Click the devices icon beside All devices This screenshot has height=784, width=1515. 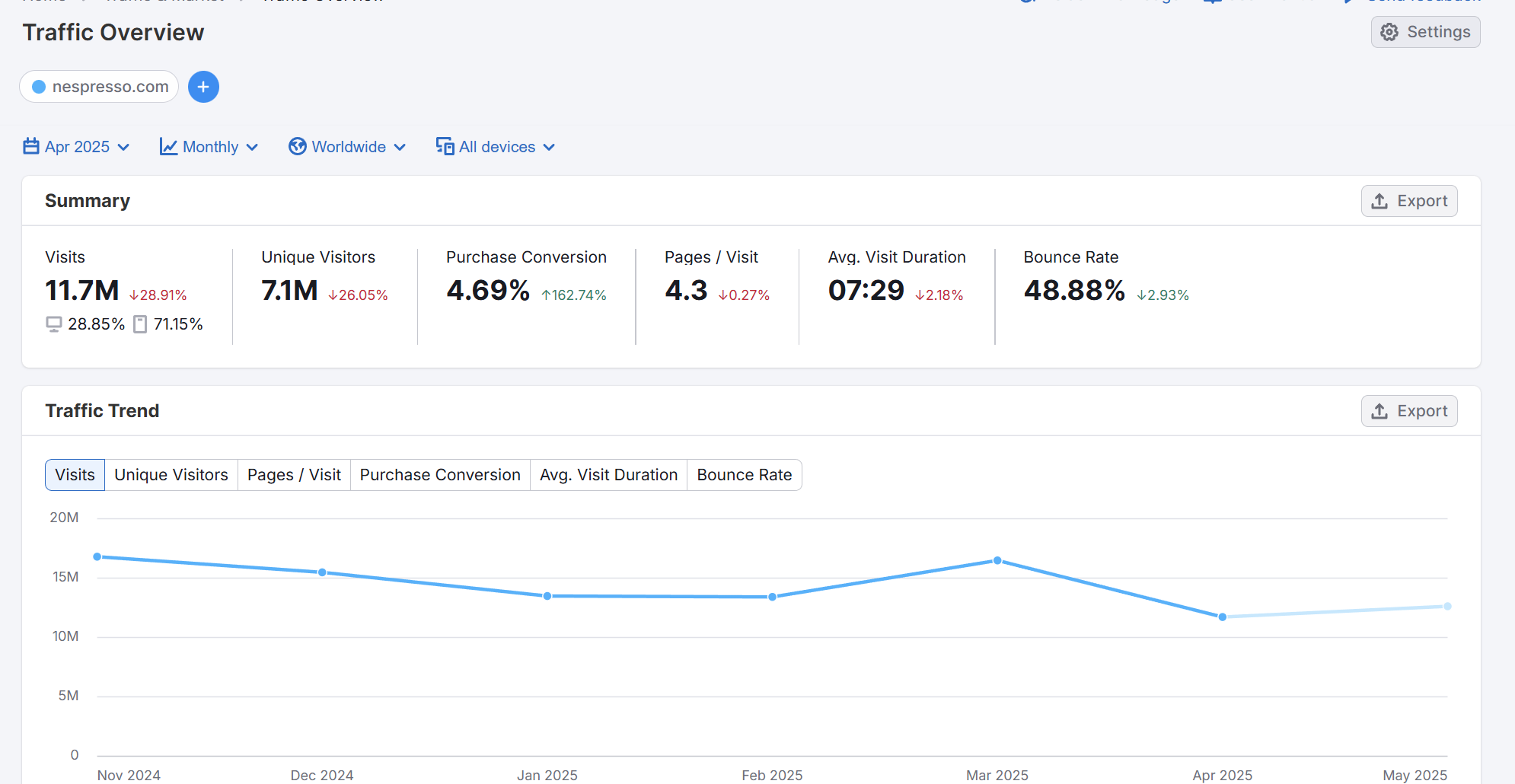(x=445, y=146)
